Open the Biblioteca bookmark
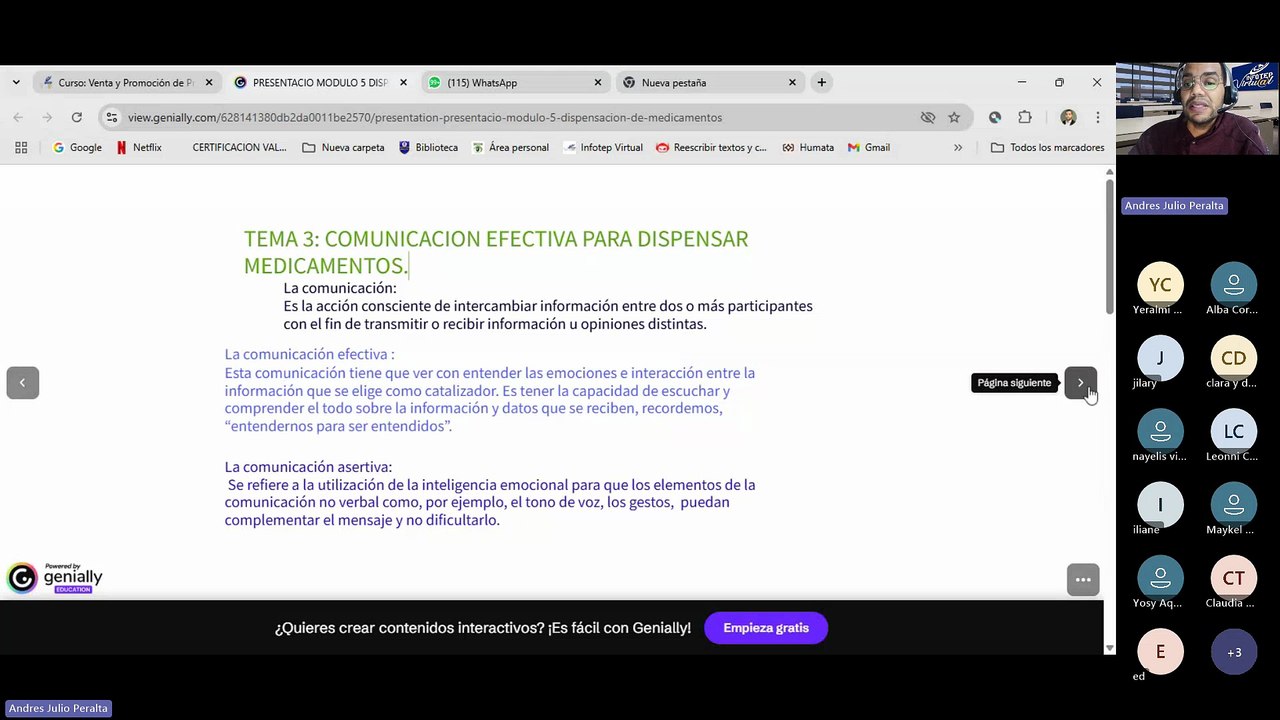The height and width of the screenshot is (720, 1280). 428,147
